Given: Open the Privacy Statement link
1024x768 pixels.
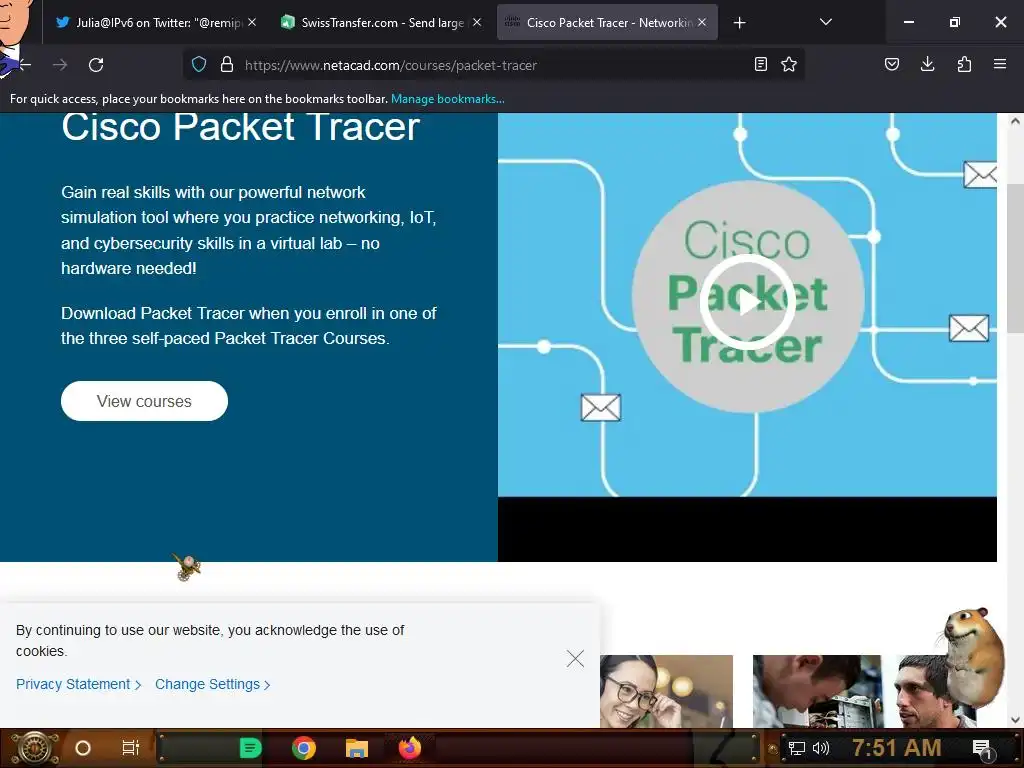Looking at the screenshot, I should click(78, 684).
